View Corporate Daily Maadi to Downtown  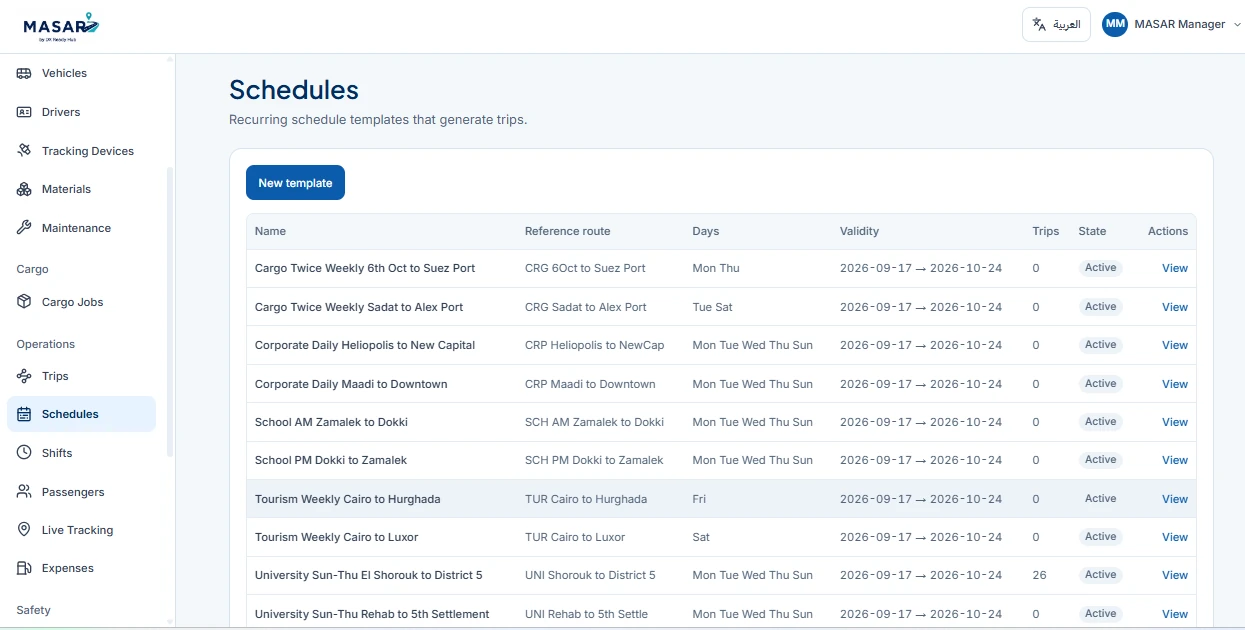click(x=1174, y=384)
